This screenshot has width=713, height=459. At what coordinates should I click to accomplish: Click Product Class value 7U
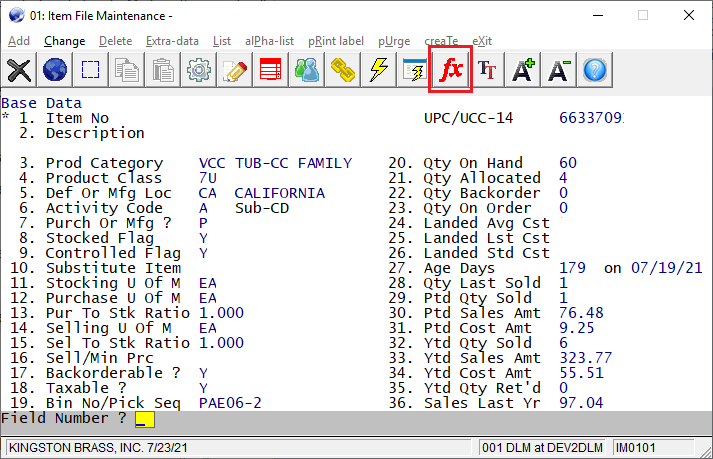coord(207,178)
